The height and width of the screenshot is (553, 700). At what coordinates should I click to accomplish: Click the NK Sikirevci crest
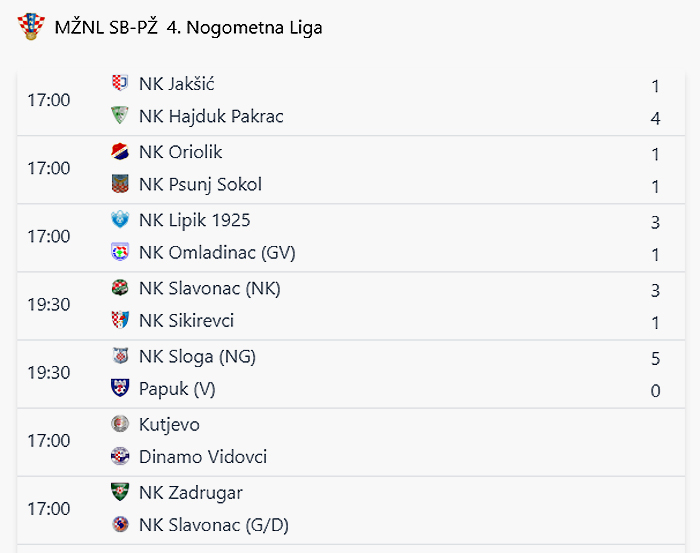point(120,320)
